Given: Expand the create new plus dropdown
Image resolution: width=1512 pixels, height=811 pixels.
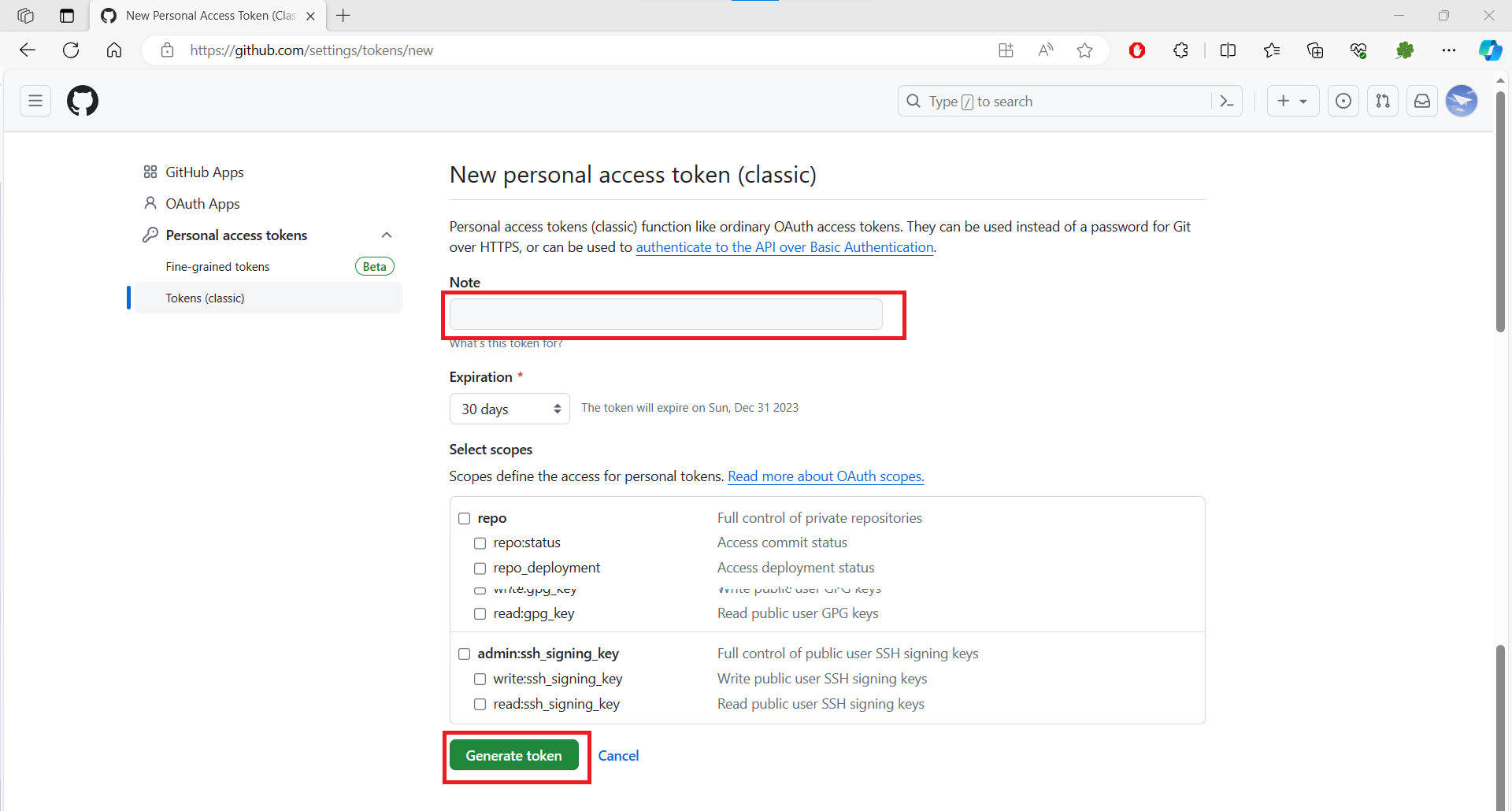Looking at the screenshot, I should click(1292, 101).
